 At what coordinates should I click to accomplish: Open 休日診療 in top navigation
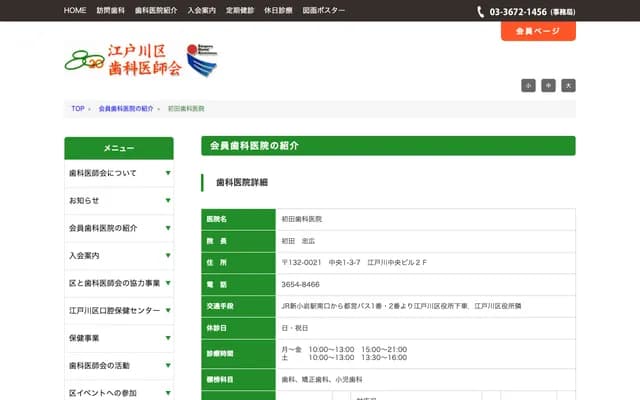278,10
